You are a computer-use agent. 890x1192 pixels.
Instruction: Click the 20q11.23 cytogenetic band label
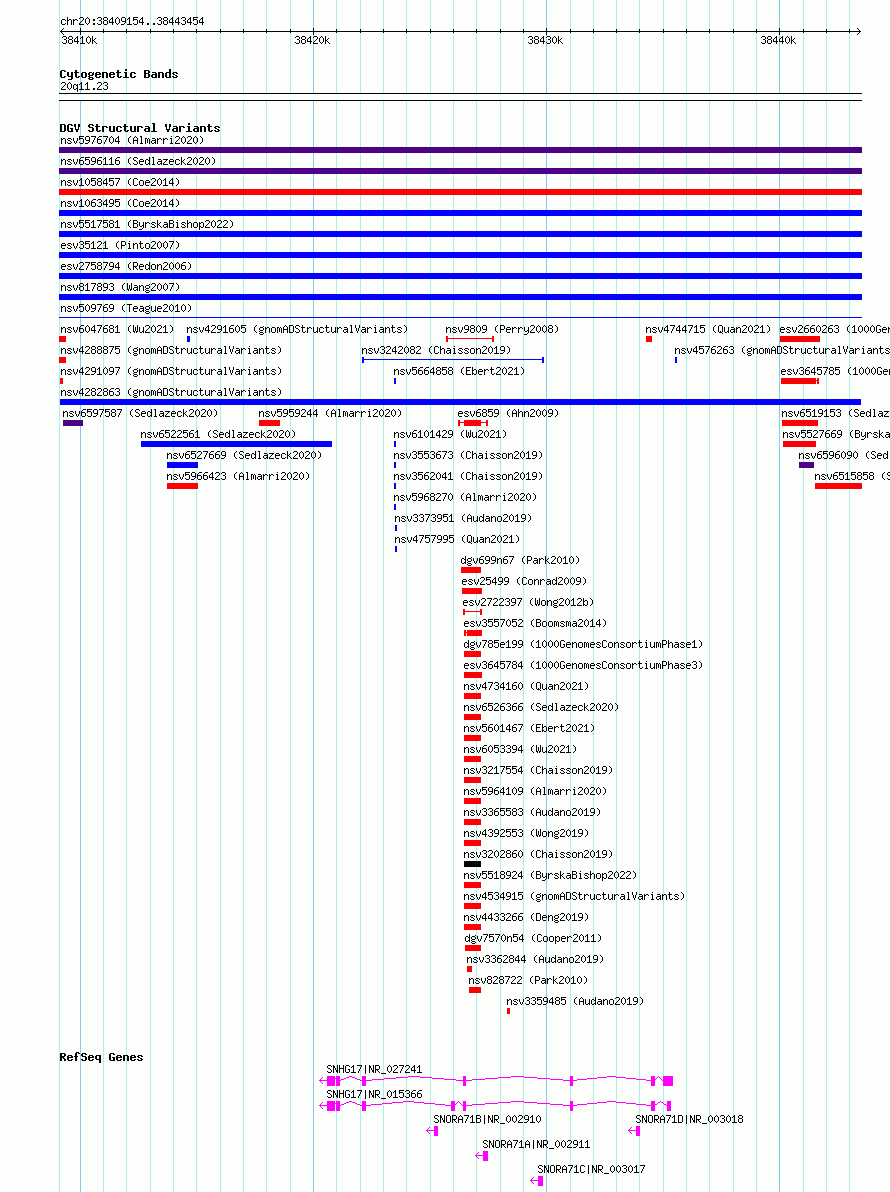[84, 87]
